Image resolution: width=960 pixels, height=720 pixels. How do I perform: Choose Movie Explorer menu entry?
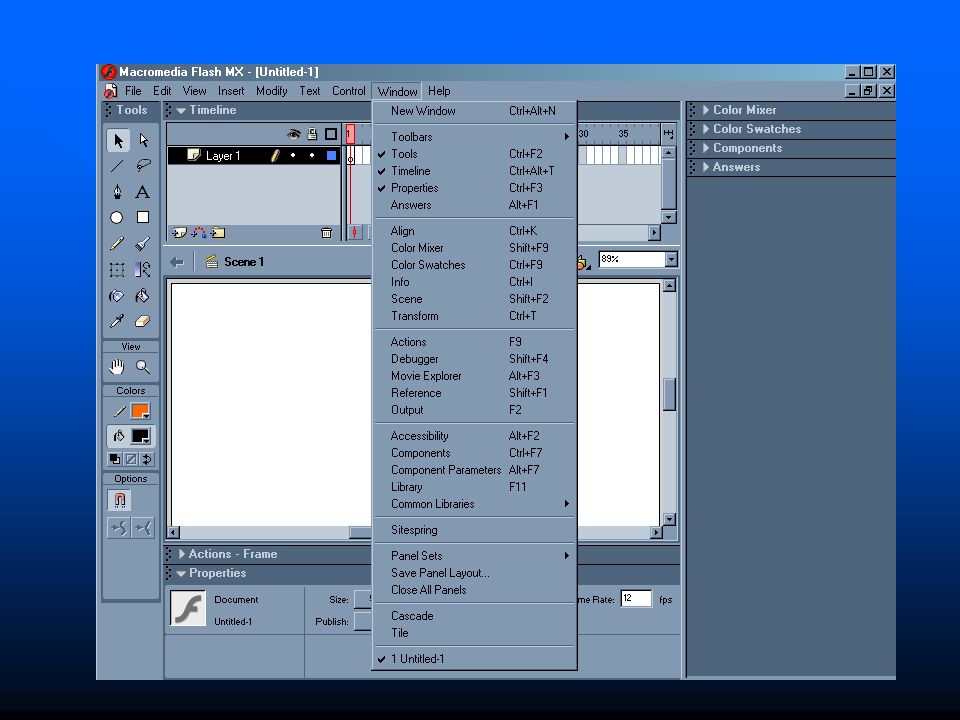point(474,376)
